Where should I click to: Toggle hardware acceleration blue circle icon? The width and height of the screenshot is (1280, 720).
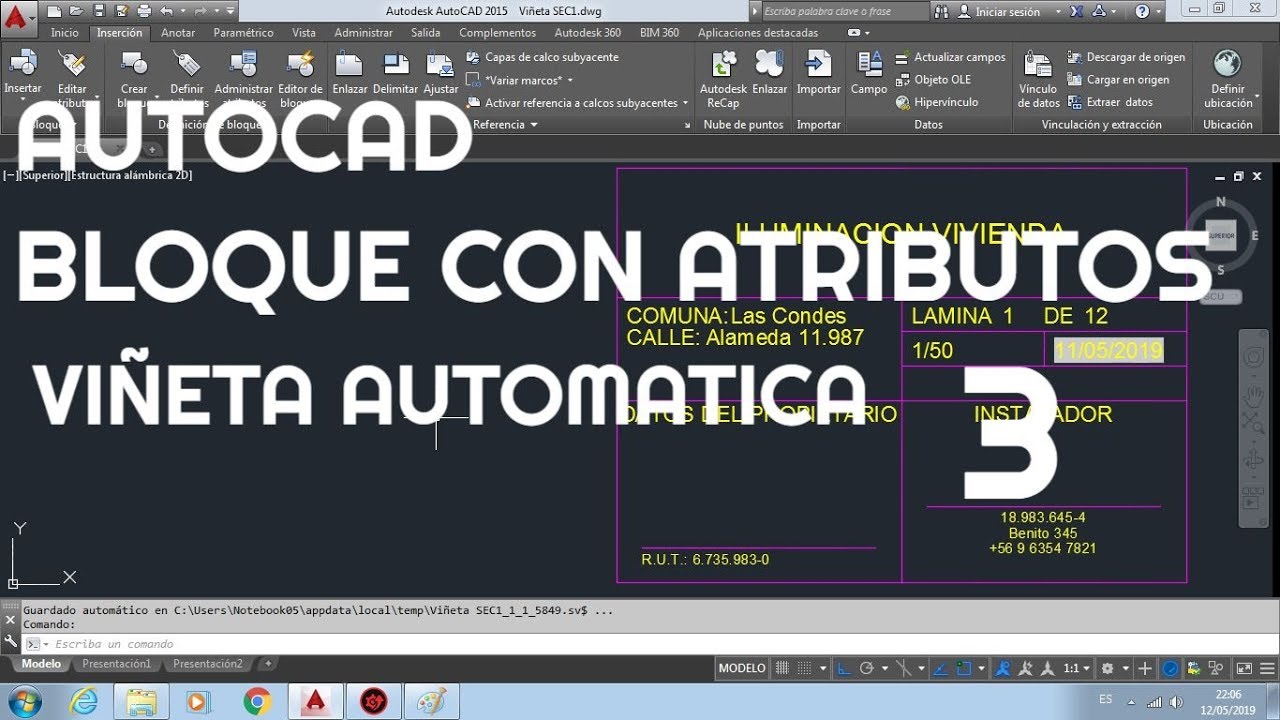pos(1168,668)
